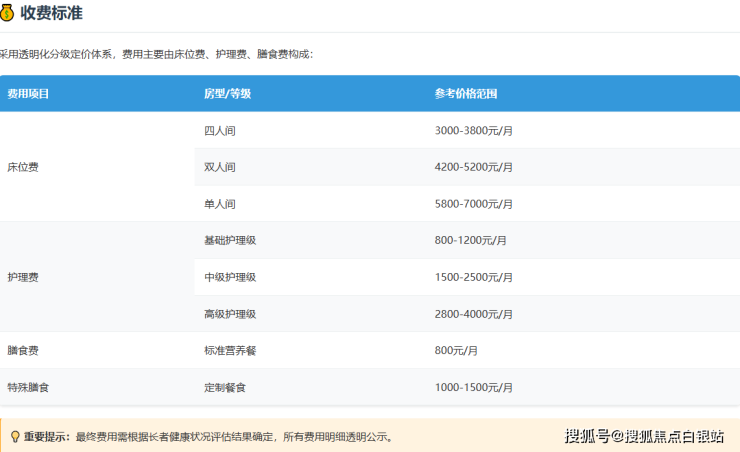Click the 中级护理级 level cell

click(x=230, y=277)
